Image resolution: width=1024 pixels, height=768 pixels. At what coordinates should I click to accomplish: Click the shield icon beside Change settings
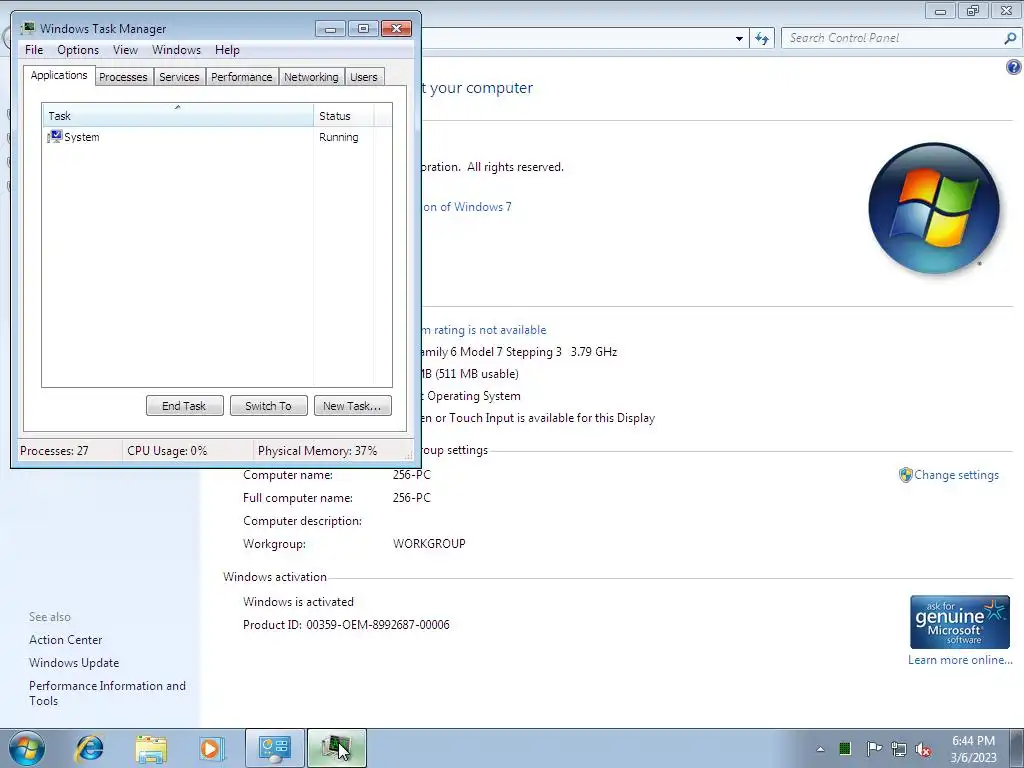[905, 475]
